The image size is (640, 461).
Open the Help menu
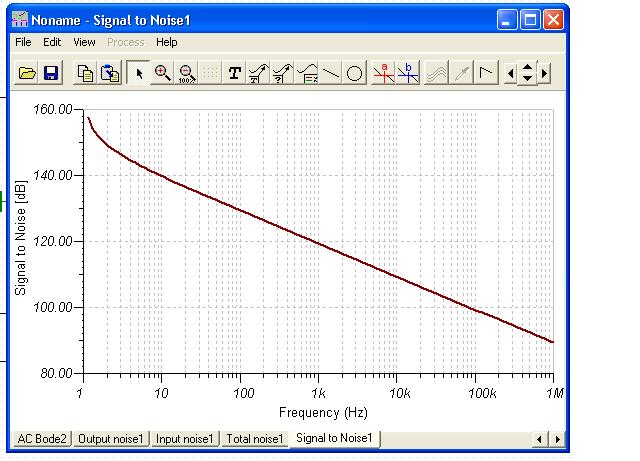(167, 42)
